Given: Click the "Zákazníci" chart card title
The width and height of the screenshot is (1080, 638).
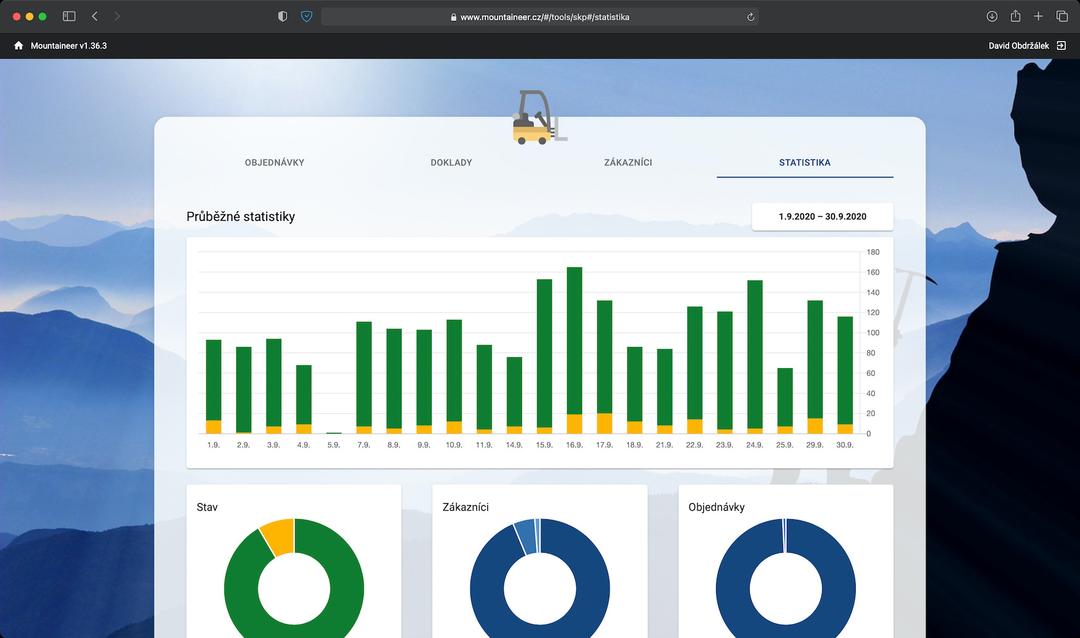Looking at the screenshot, I should [466, 507].
